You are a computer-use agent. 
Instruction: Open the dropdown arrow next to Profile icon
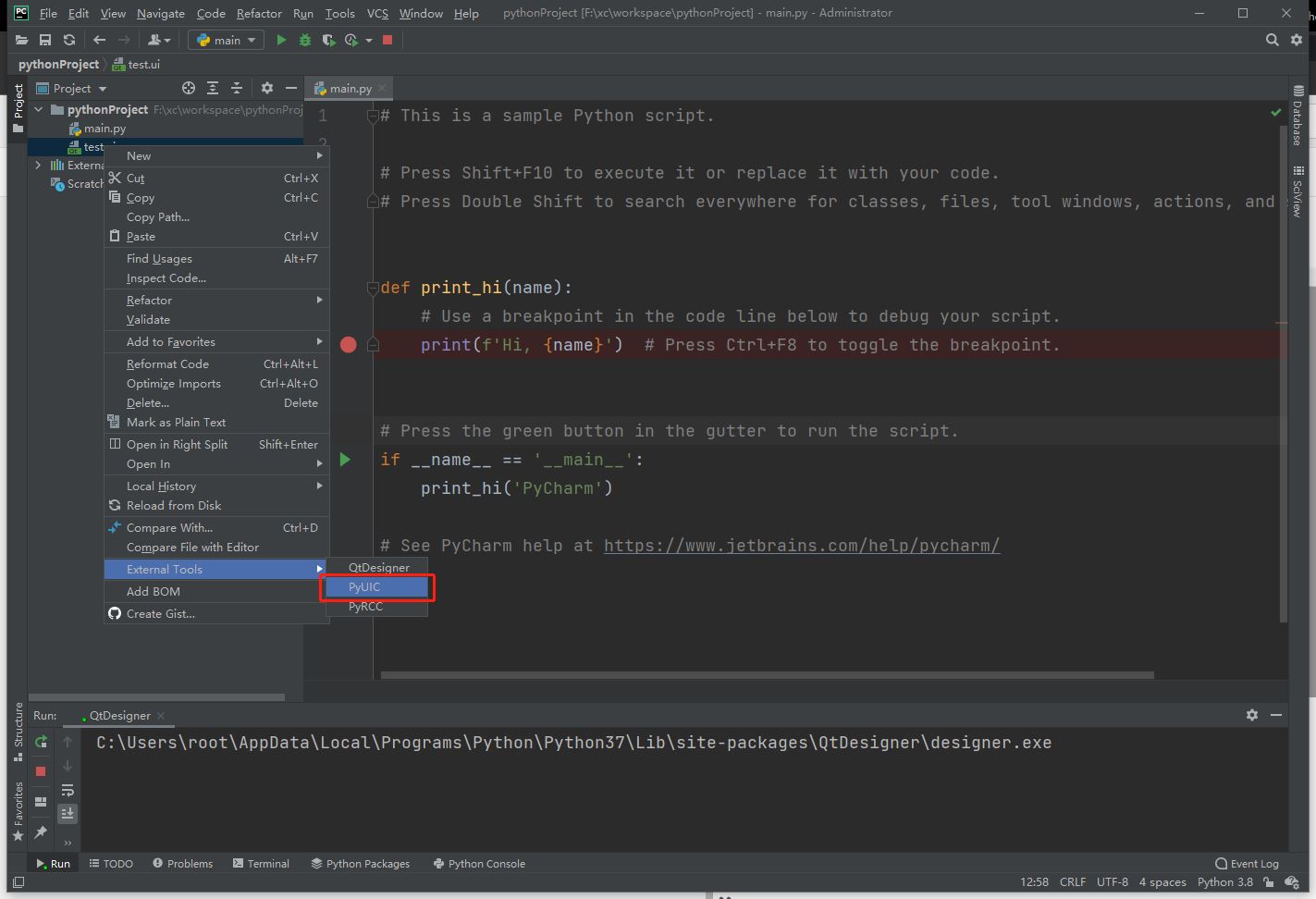pos(368,41)
